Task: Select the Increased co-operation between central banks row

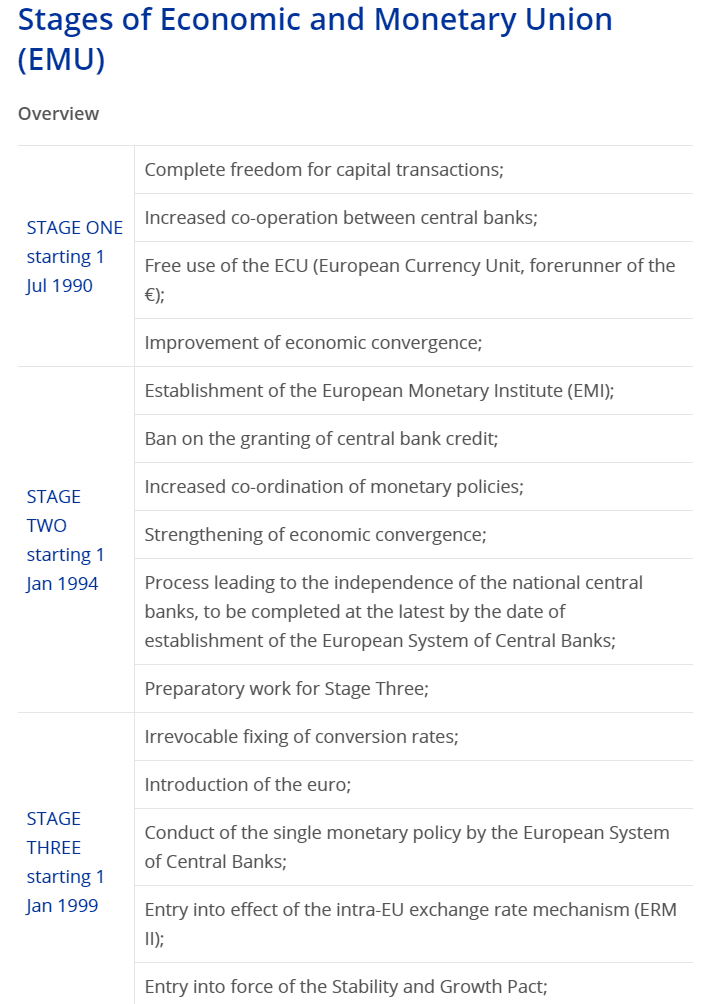Action: click(341, 218)
